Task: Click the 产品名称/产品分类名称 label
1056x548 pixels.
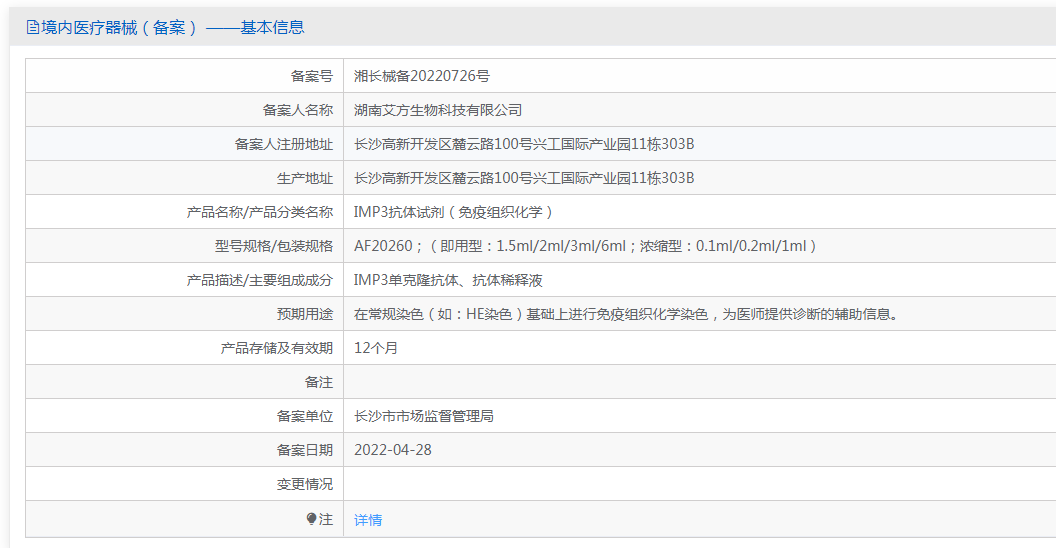Action: 259,212
